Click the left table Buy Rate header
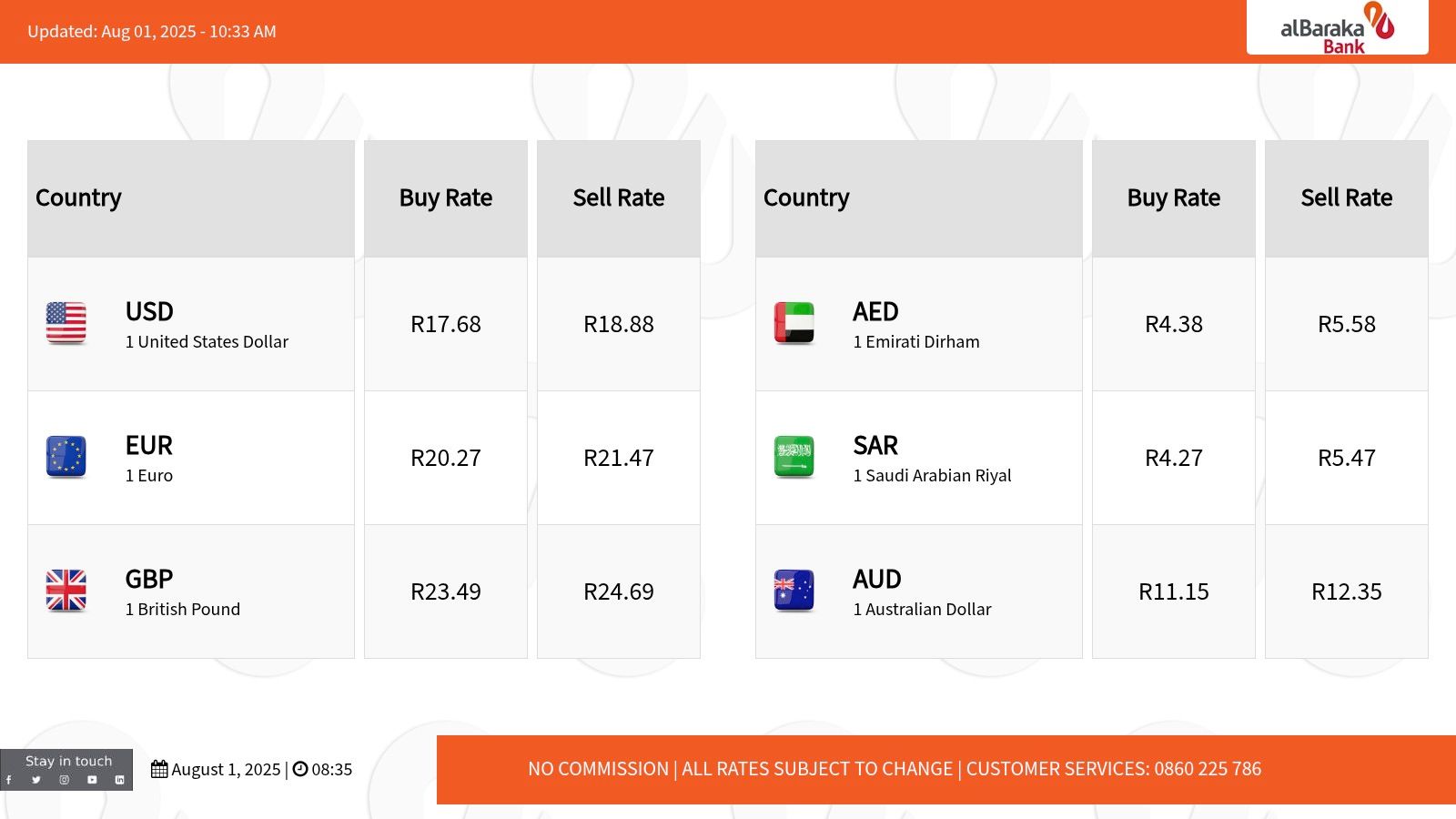The height and width of the screenshot is (819, 1456). point(445,197)
